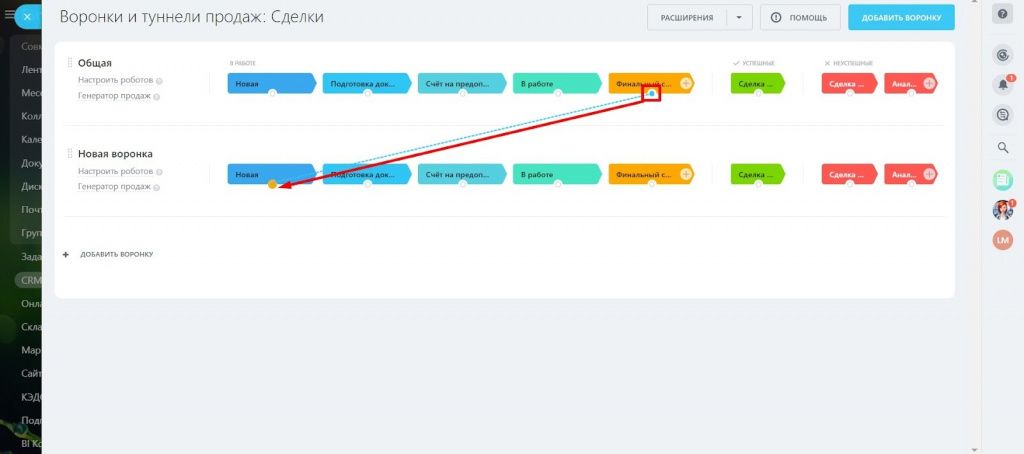Screen dimensions: 1024x454
Task: Click the help question mark icon in right sidebar
Action: [1003, 14]
